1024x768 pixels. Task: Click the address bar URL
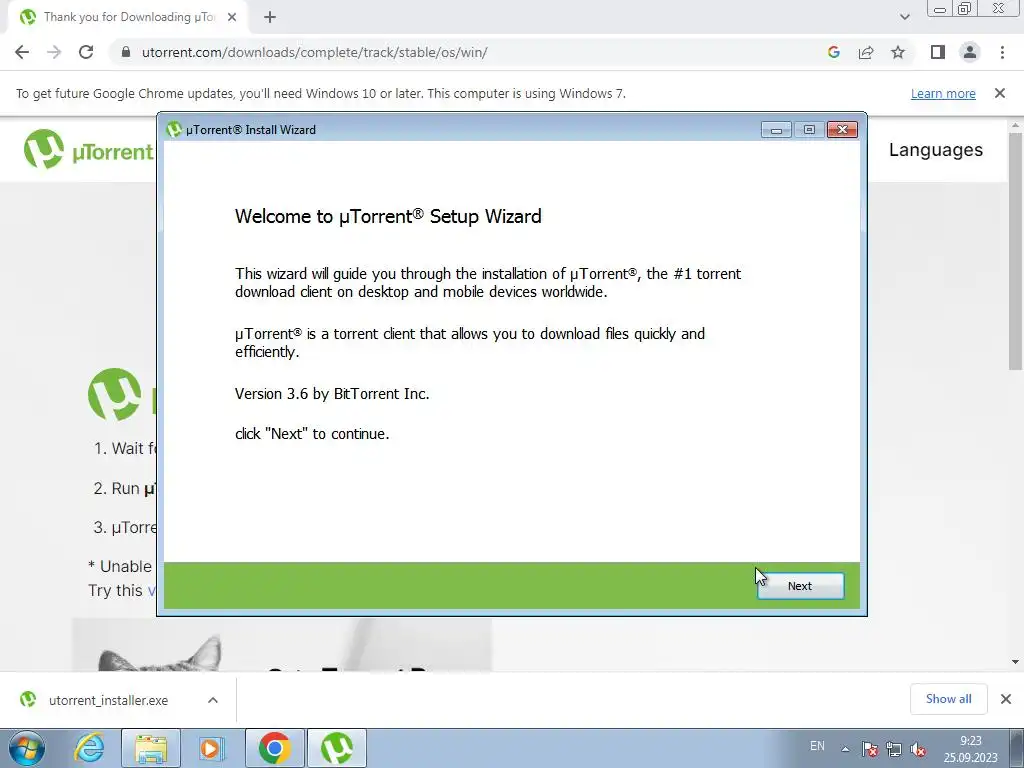tap(314, 52)
